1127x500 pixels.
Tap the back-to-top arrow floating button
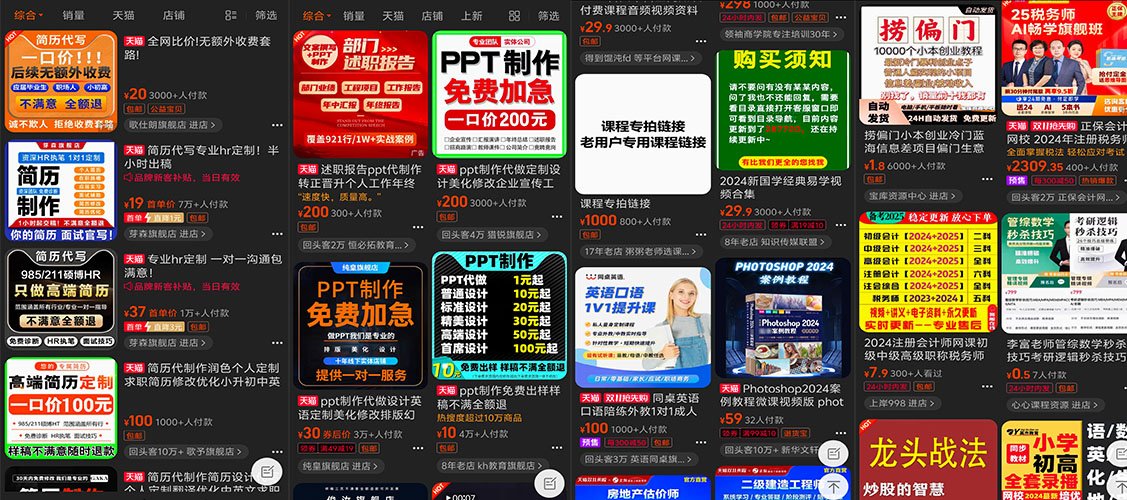834,484
